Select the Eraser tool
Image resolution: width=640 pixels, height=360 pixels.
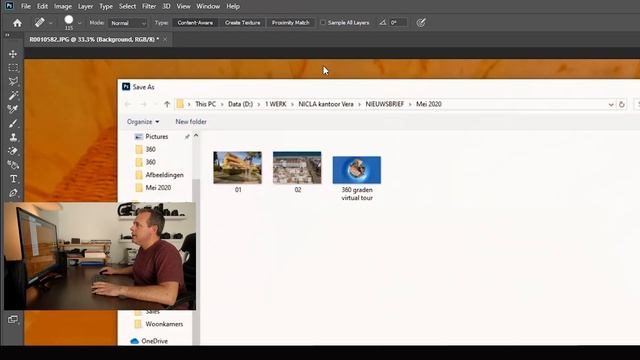tap(13, 151)
